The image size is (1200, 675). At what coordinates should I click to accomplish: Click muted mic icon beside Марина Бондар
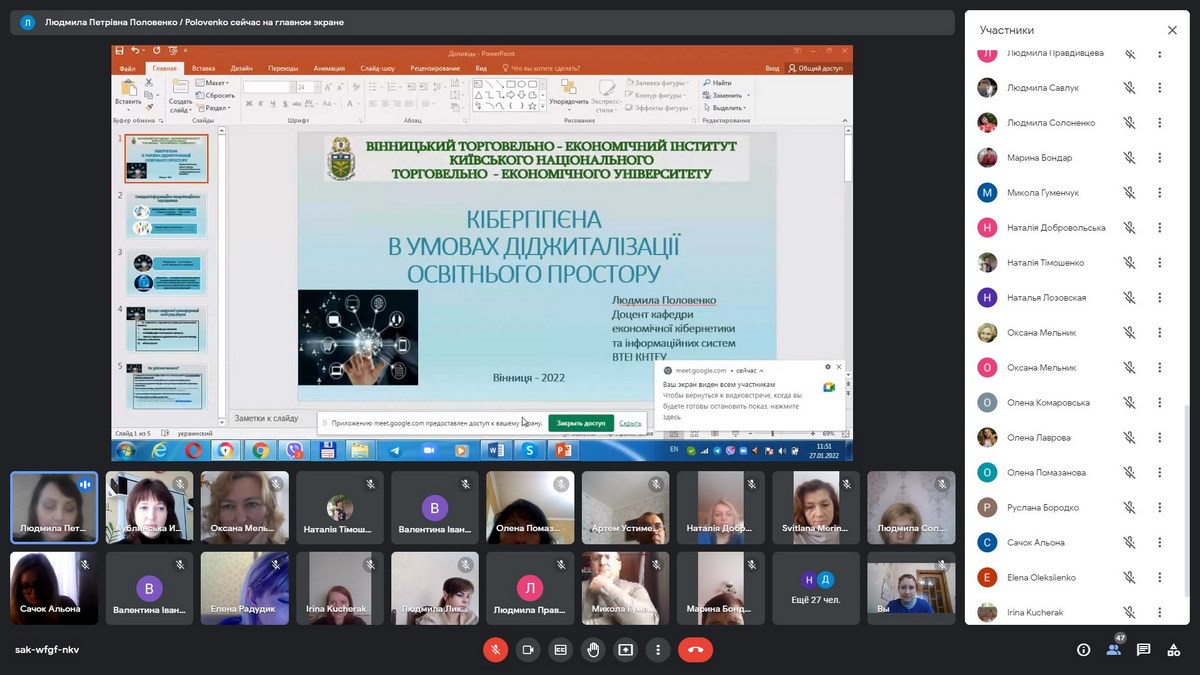click(1129, 158)
